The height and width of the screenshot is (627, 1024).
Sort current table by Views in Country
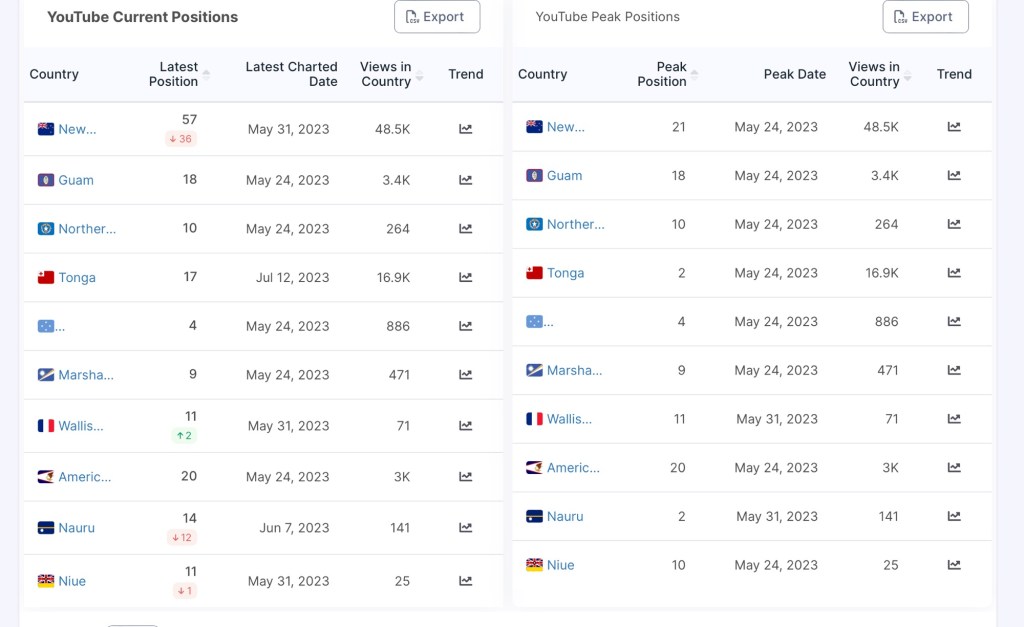coord(420,75)
